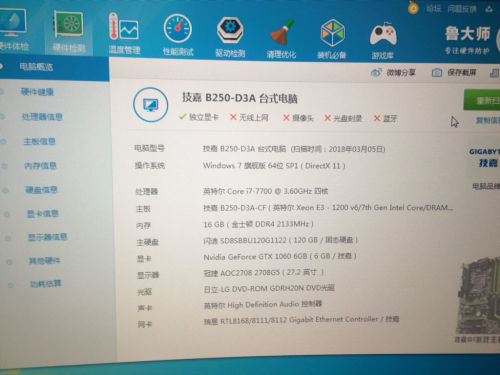Open the 论坛 link at top
Screen dimensions: 500x375
pyautogui.click(x=434, y=8)
